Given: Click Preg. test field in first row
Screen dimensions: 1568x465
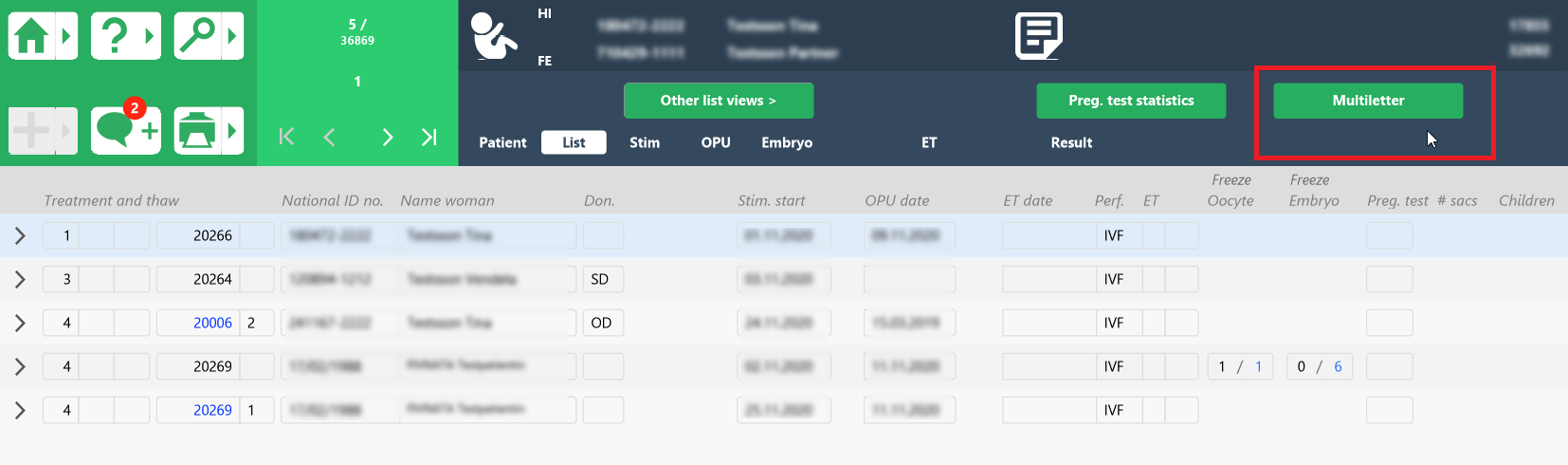Looking at the screenshot, I should [1389, 235].
